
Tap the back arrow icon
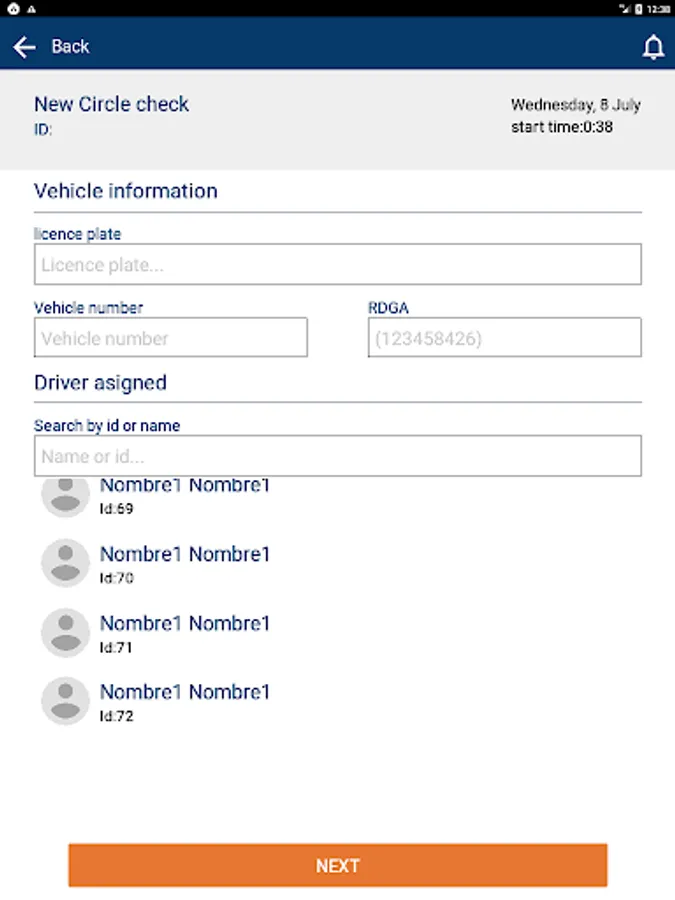tap(24, 46)
